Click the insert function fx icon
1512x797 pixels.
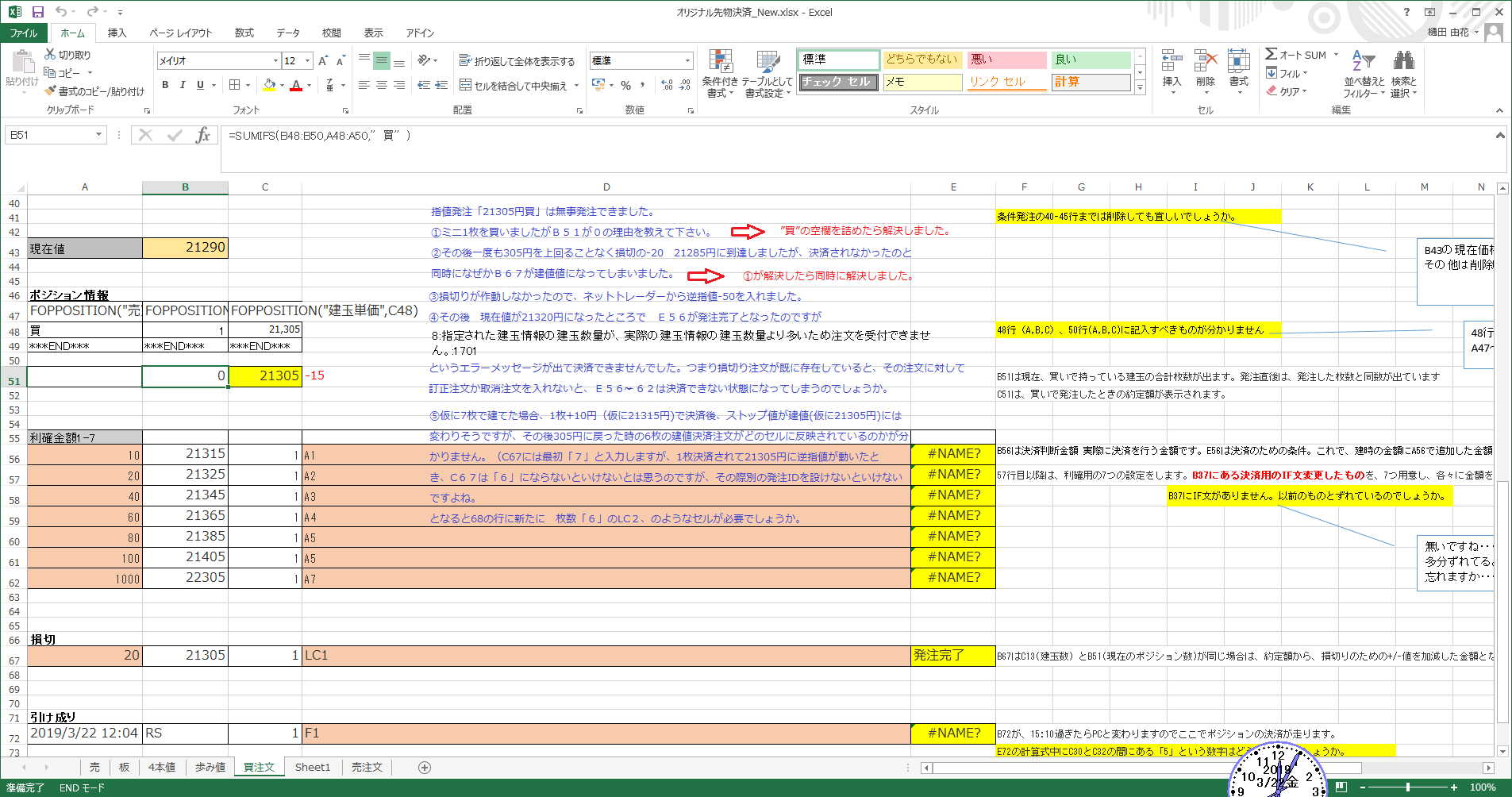tap(203, 135)
